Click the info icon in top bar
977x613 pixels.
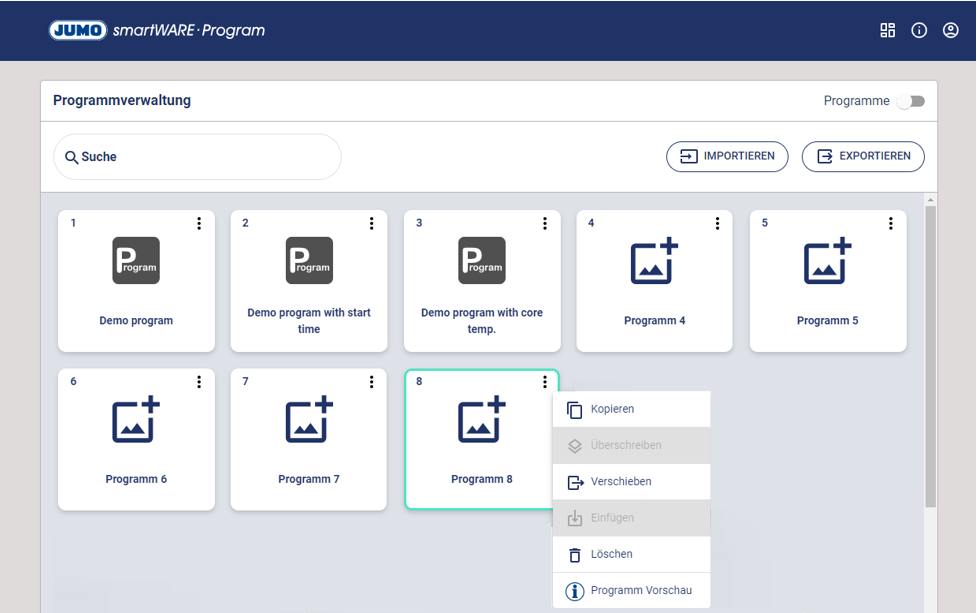[x=919, y=30]
